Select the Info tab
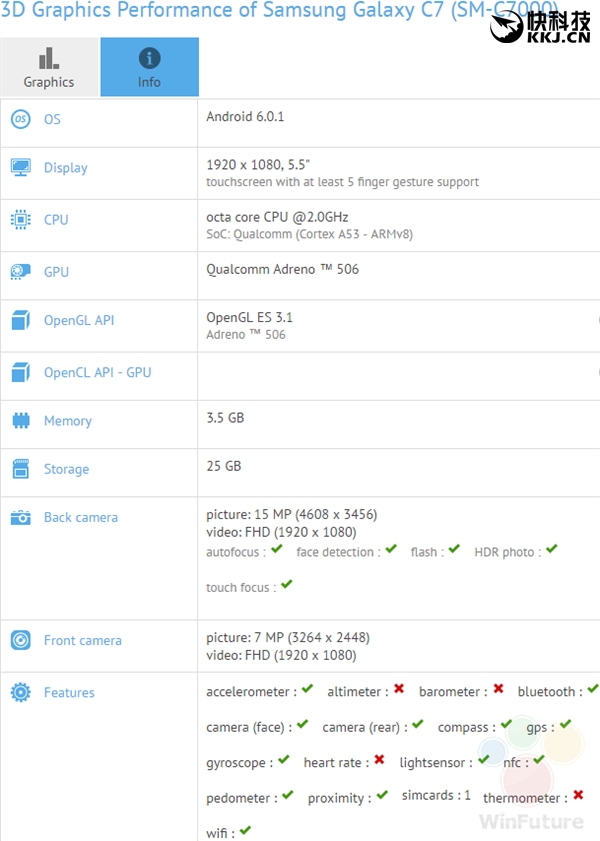 point(149,67)
